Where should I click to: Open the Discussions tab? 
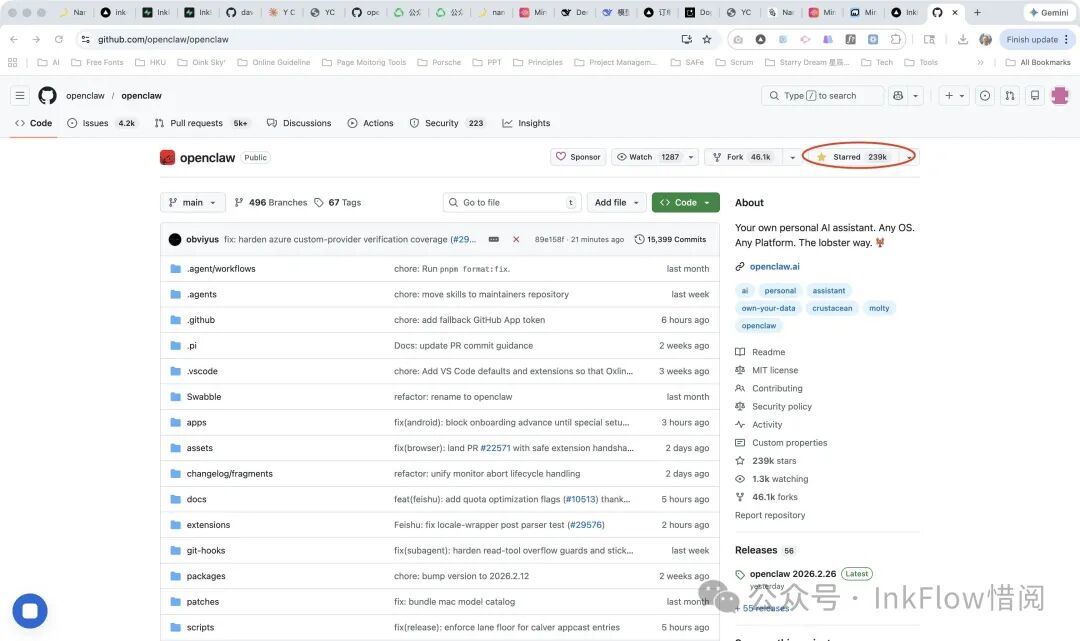(x=299, y=123)
